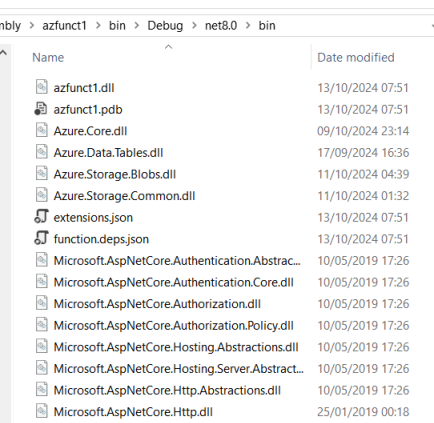Go to the net8.0 folder in breadcrumb
434x423 pixels.
(x=221, y=26)
